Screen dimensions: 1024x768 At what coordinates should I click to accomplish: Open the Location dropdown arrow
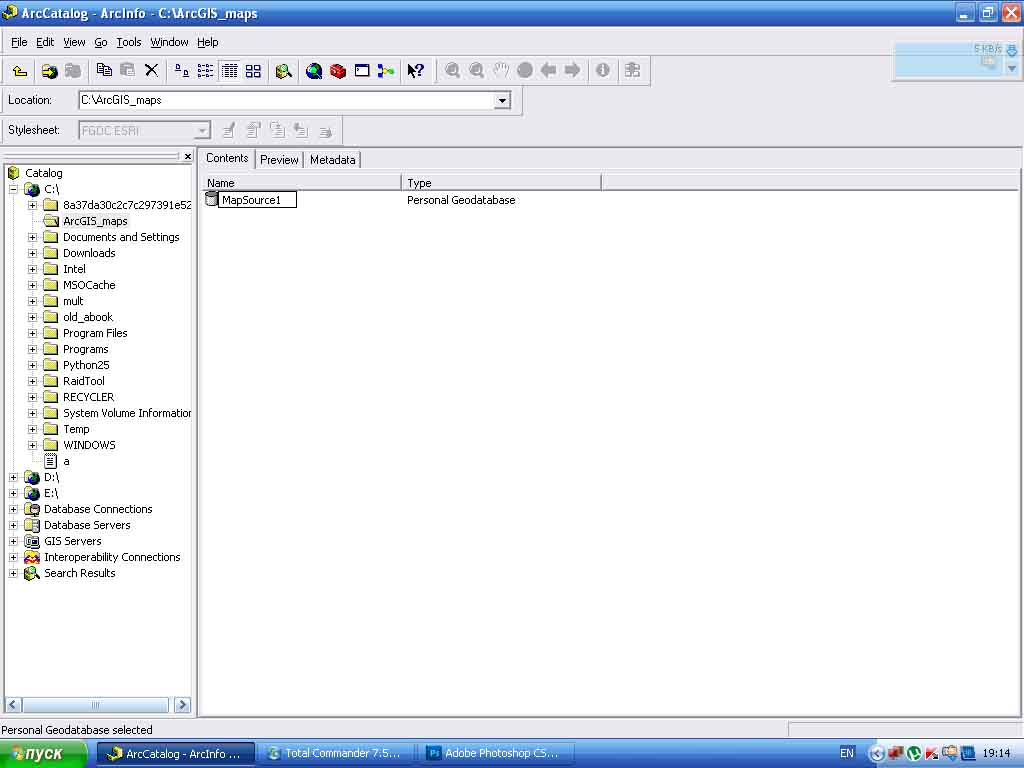[x=502, y=101]
